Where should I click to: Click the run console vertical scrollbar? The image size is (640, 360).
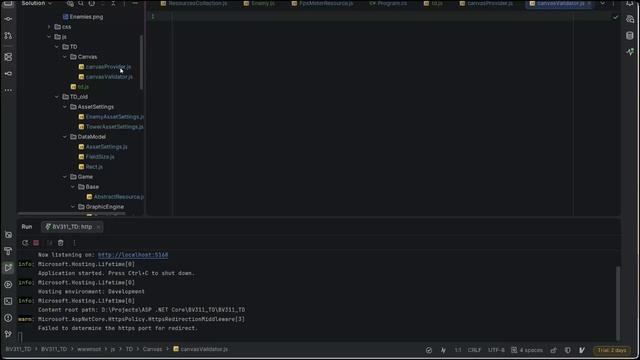(618, 303)
